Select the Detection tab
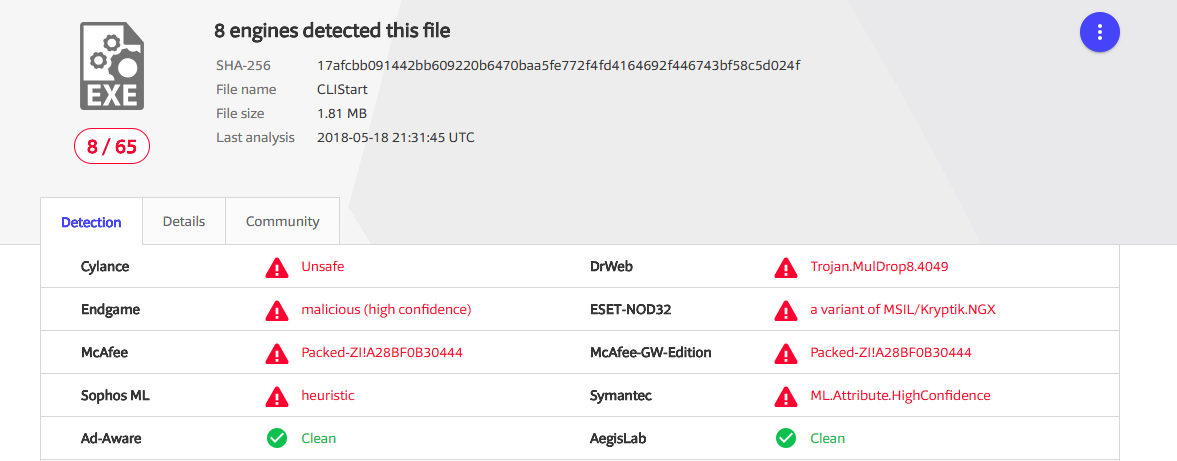 [91, 223]
